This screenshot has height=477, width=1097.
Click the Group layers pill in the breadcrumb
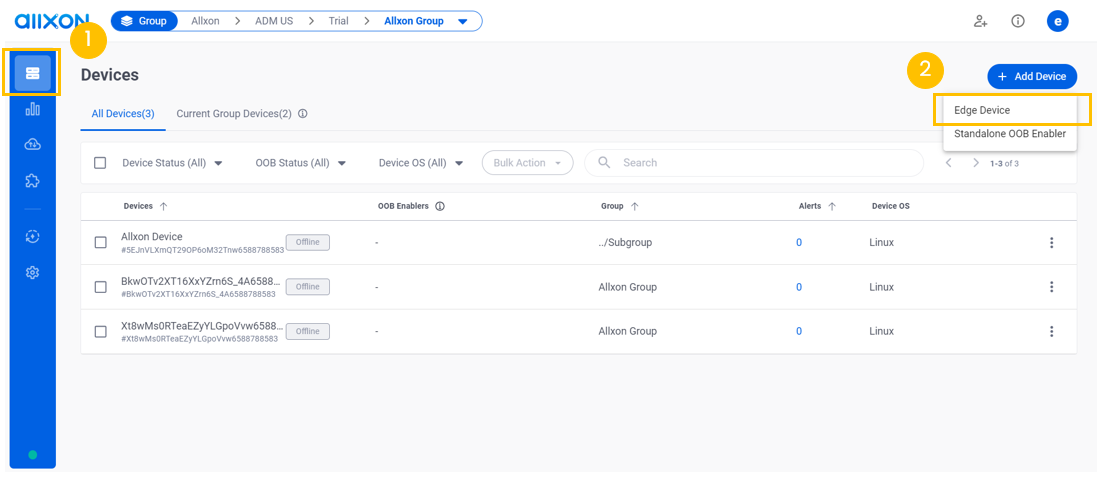143,21
